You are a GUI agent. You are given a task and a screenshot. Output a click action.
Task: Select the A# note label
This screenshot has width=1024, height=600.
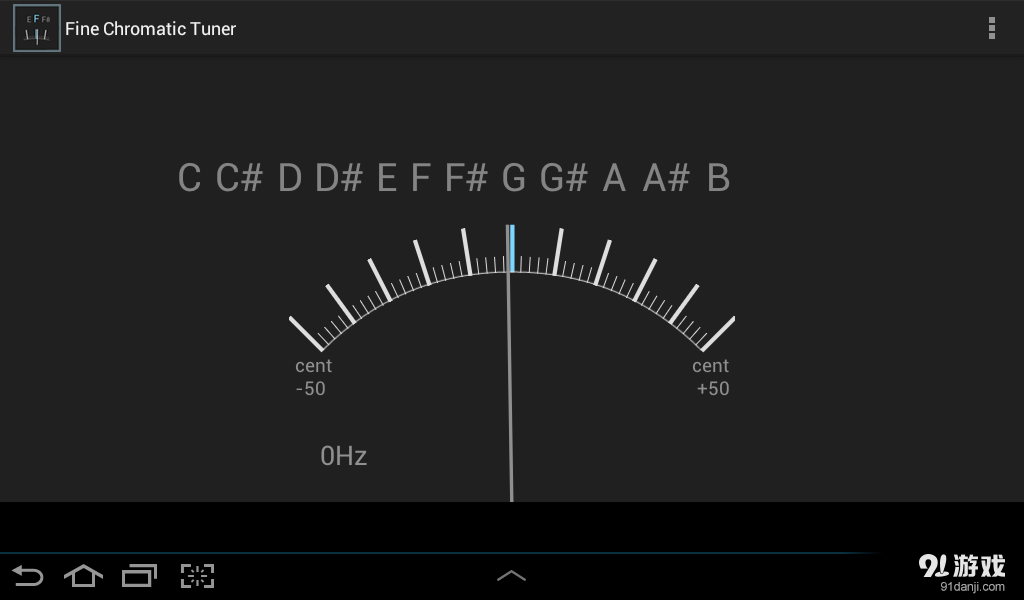666,179
